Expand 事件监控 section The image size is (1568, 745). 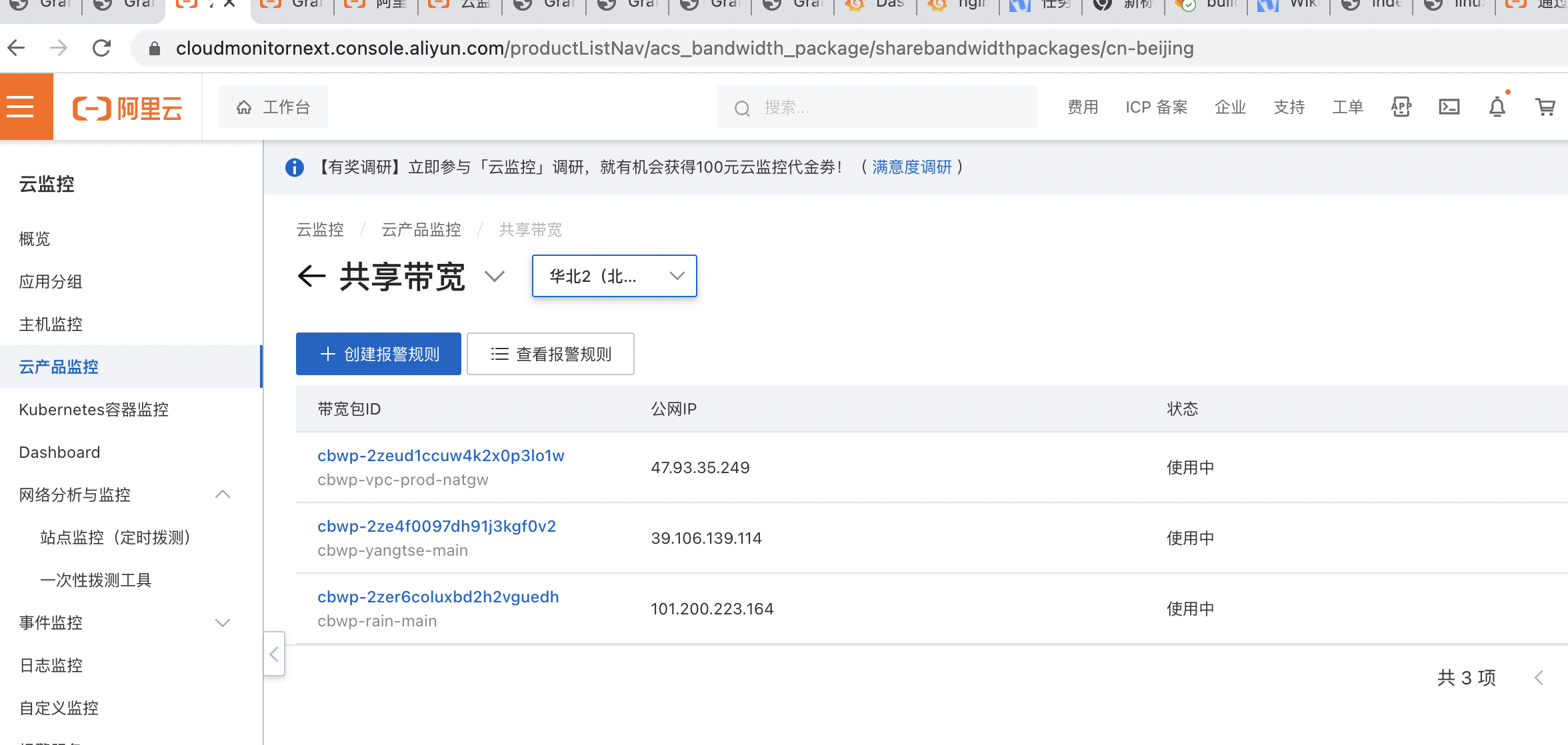pos(223,622)
